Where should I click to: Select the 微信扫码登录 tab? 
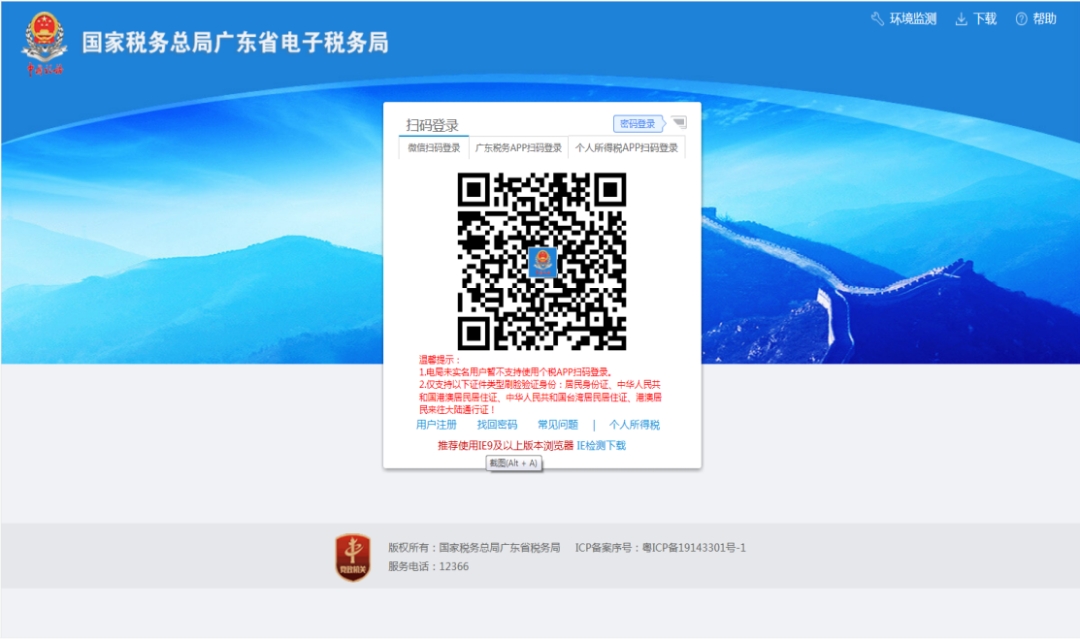[x=434, y=148]
